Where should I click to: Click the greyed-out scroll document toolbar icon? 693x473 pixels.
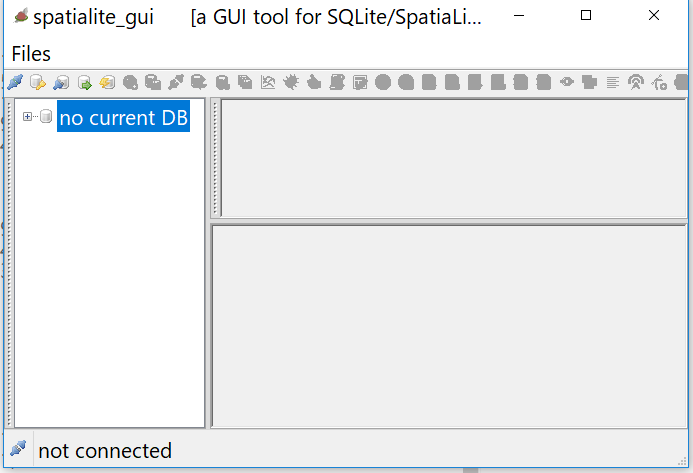click(337, 82)
